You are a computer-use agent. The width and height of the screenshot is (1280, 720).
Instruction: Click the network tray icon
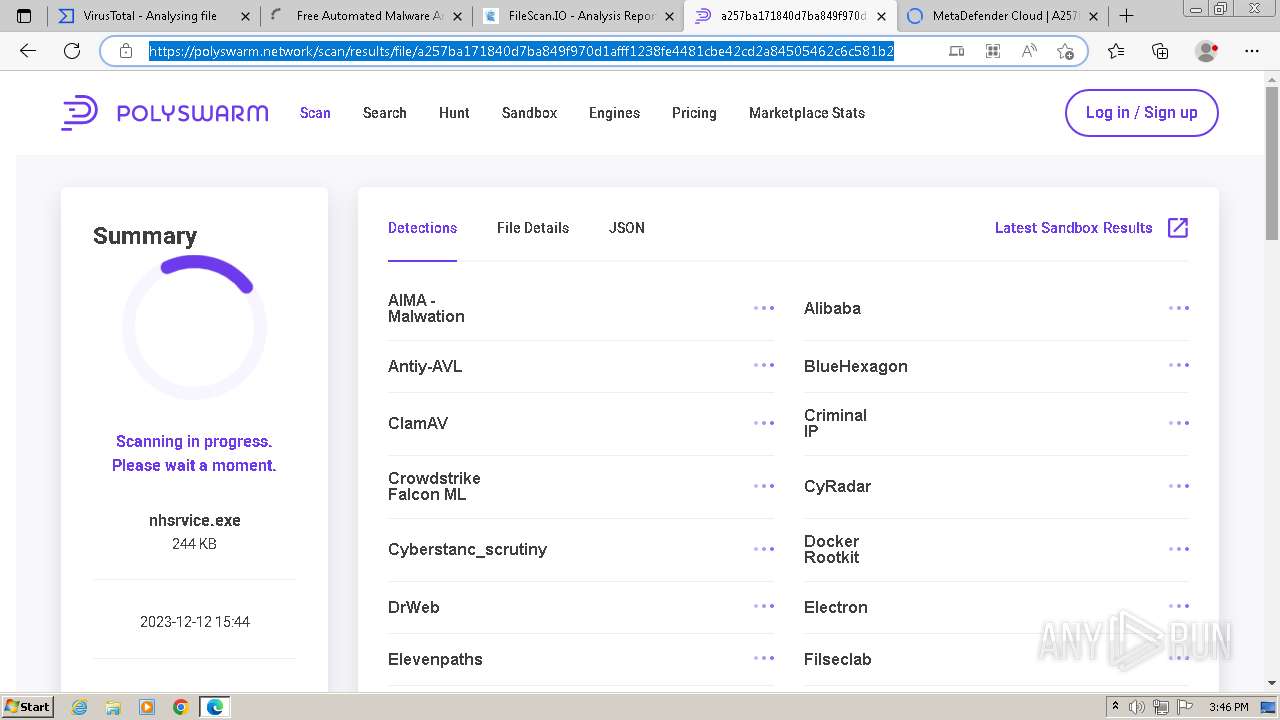pyautogui.click(x=1161, y=707)
